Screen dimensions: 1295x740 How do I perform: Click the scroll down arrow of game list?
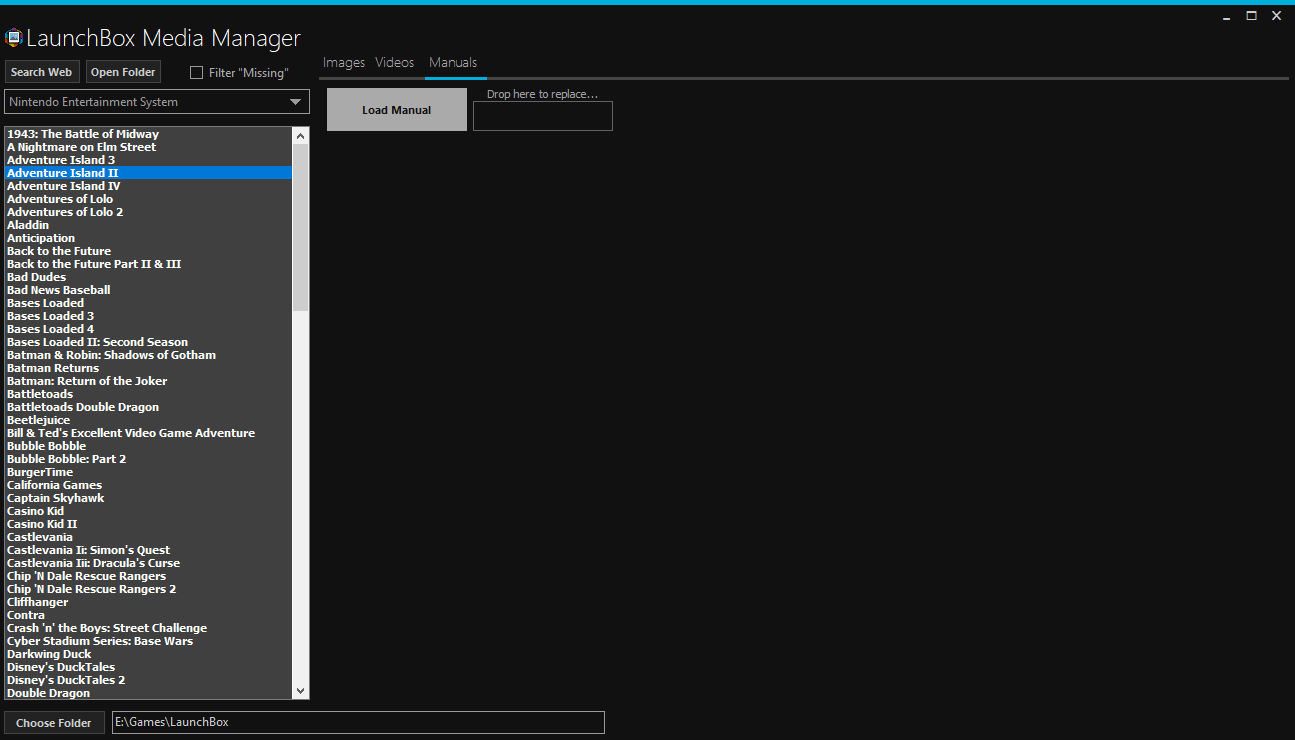point(301,691)
